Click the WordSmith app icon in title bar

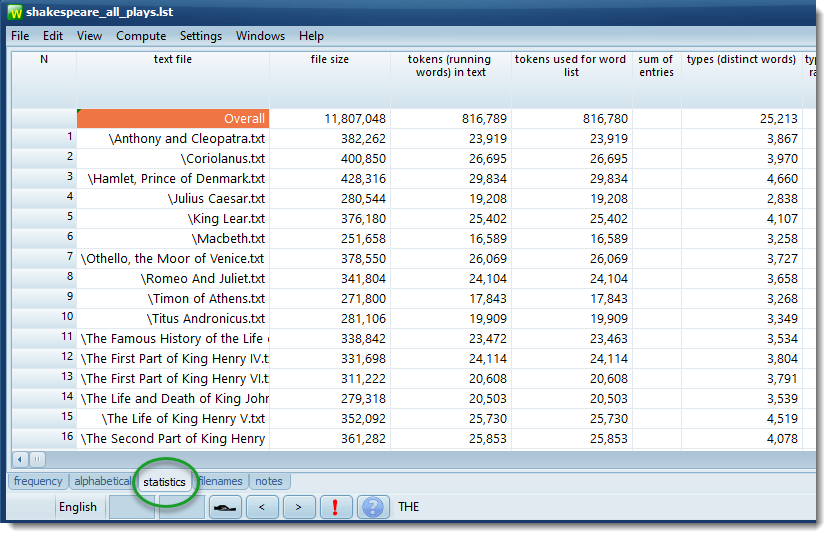pos(15,12)
